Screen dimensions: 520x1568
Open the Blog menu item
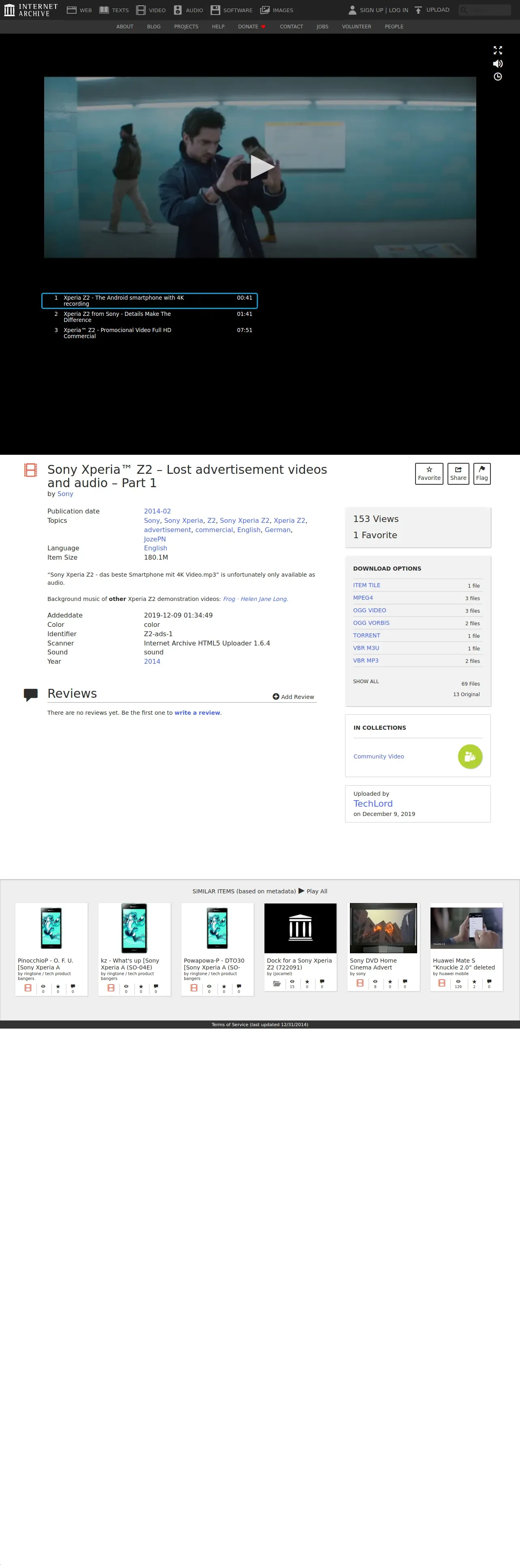pyautogui.click(x=153, y=27)
